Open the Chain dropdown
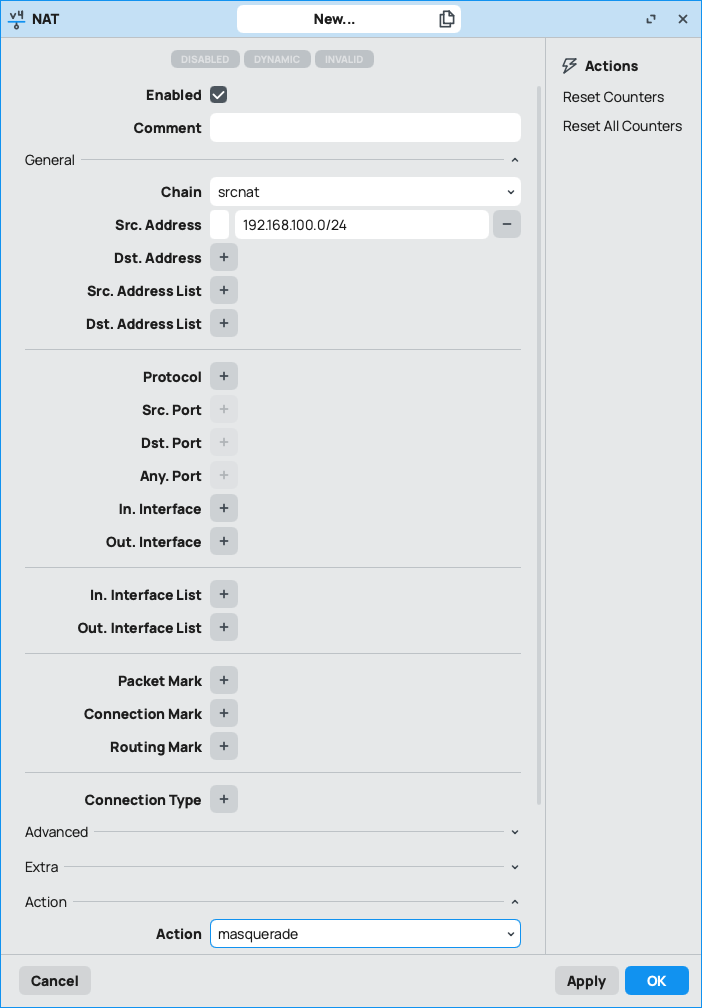This screenshot has height=1008, width=702. 365,191
